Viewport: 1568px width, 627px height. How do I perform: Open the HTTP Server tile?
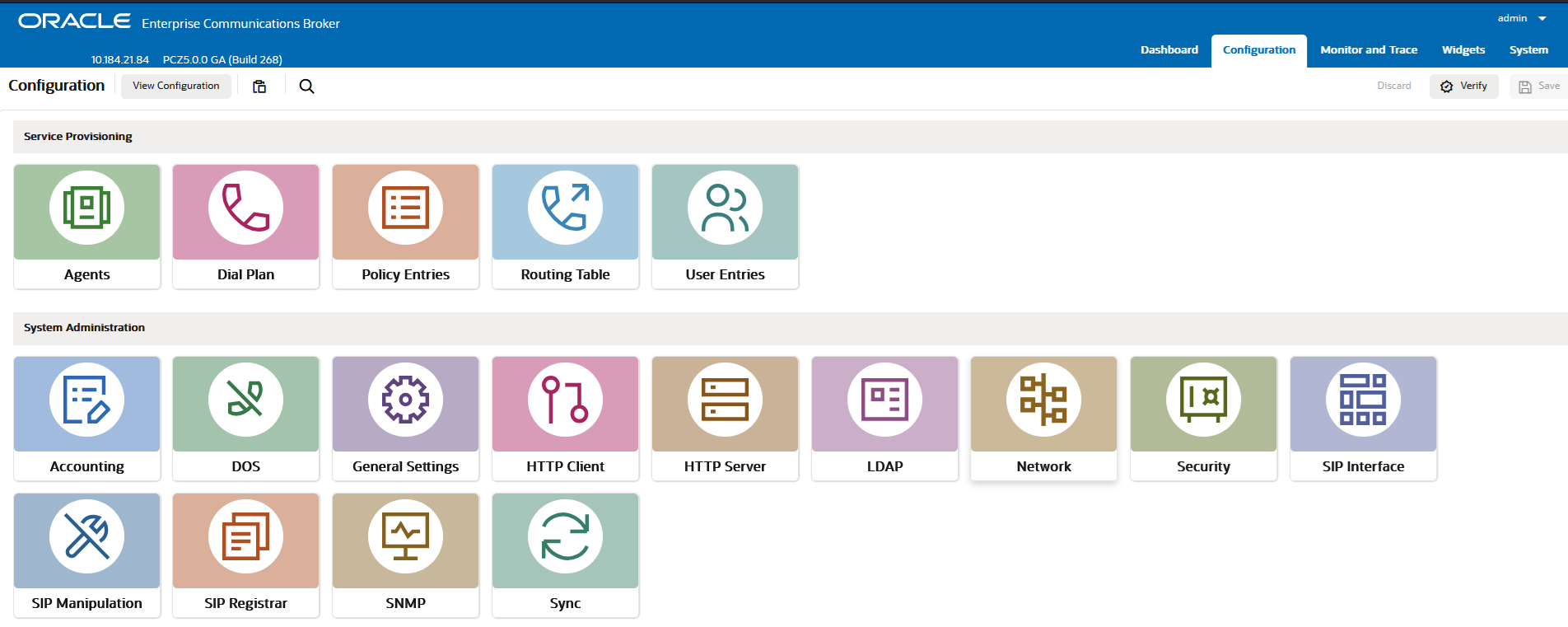(726, 419)
